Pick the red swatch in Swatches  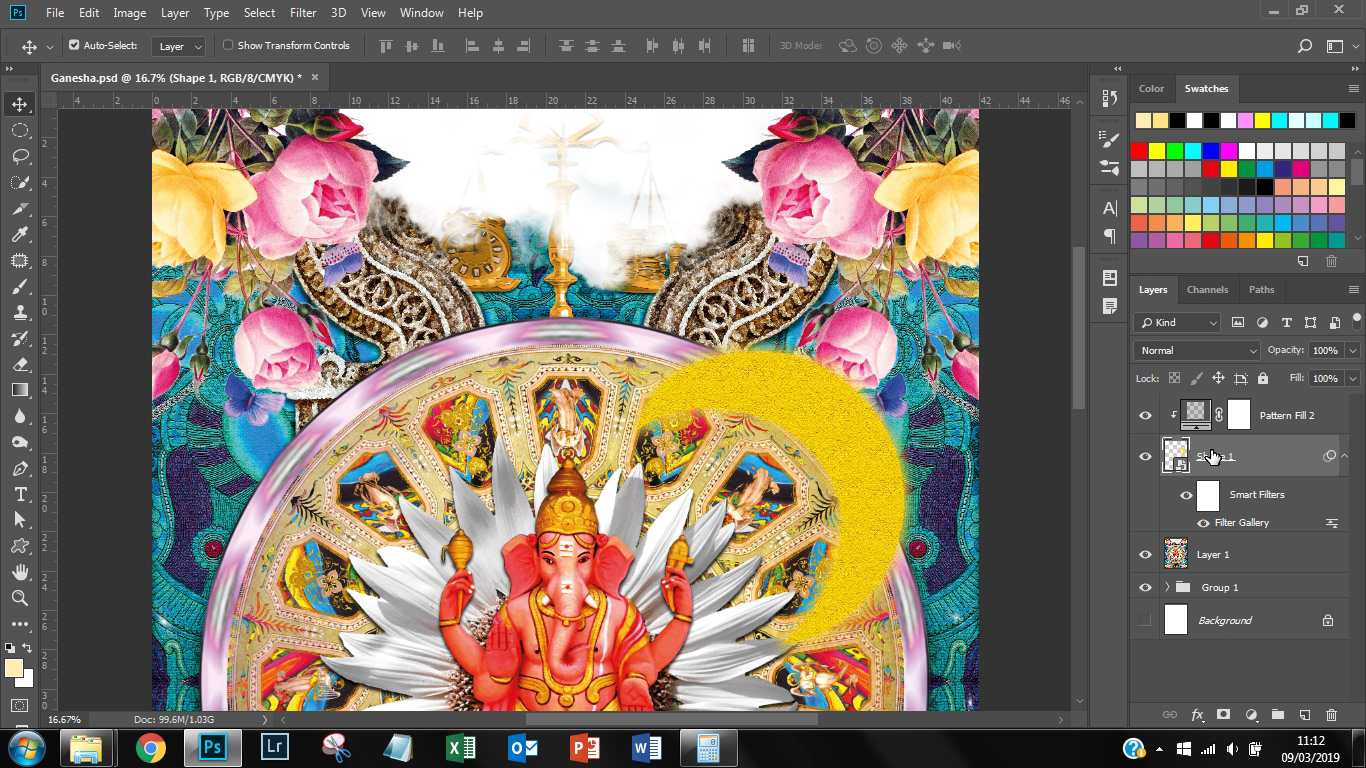pos(1139,151)
